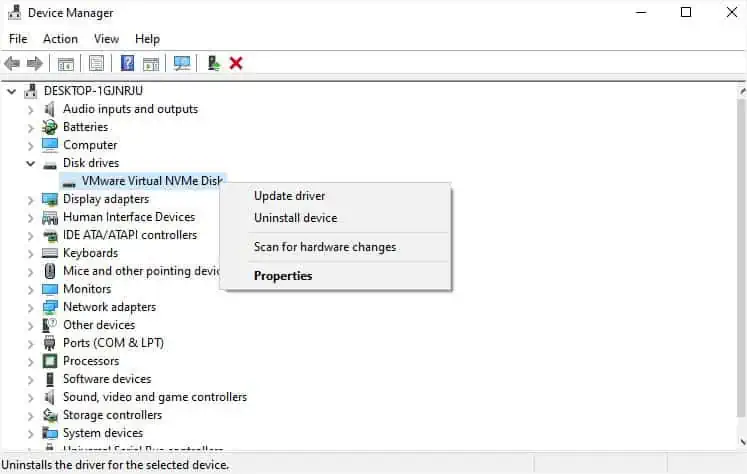Select the Software devices label
The image size is (747, 474).
tap(107, 379)
